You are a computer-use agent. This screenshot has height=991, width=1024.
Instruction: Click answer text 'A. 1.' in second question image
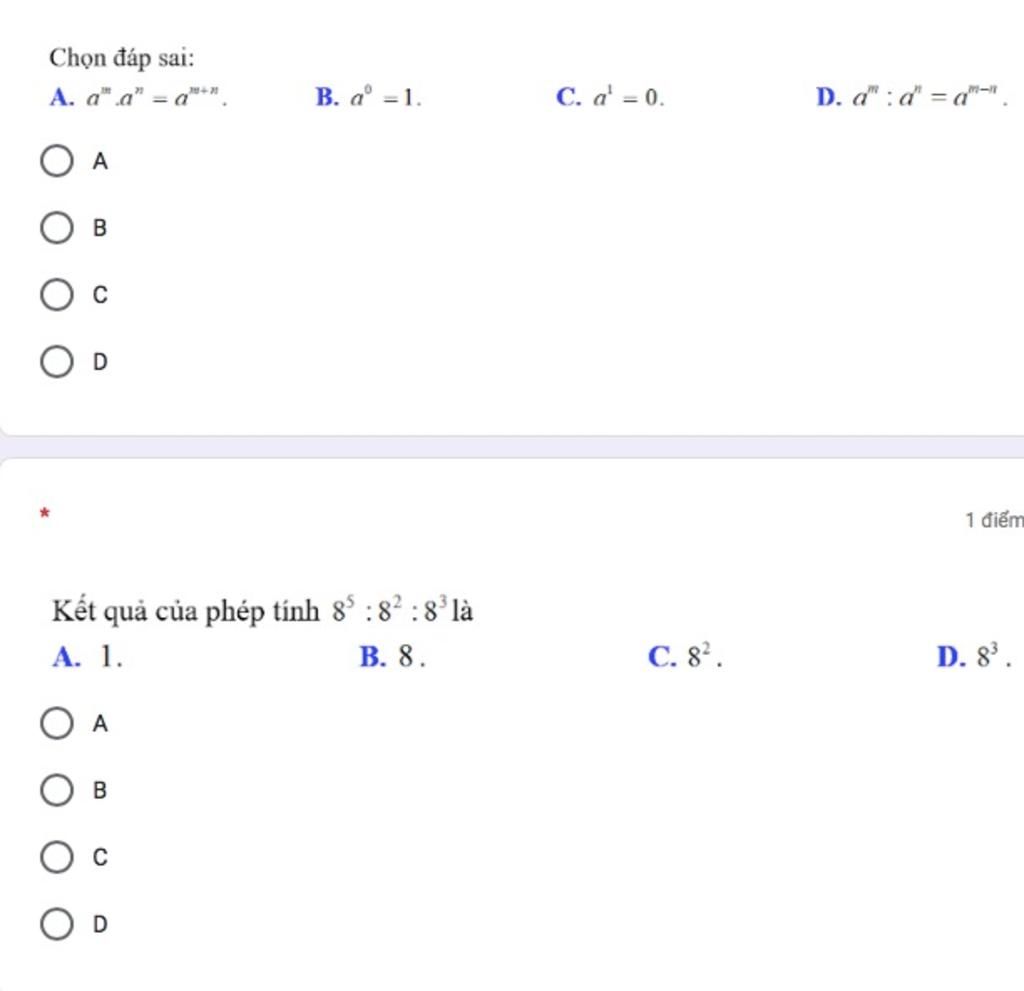tap(88, 657)
